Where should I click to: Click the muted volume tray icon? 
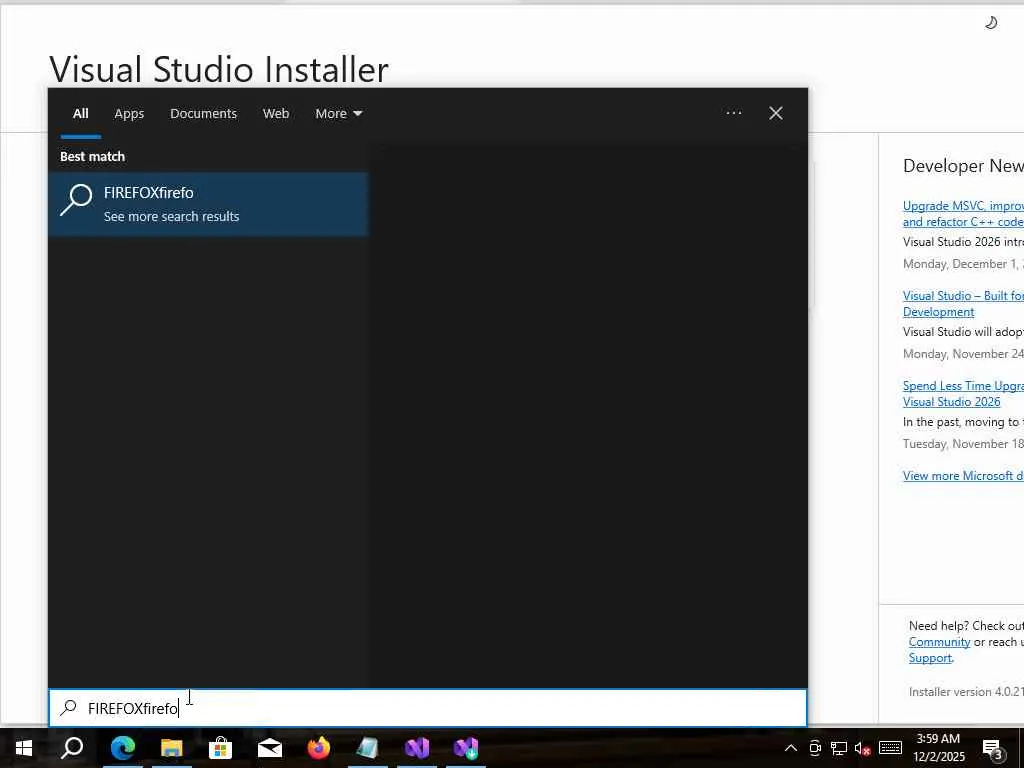[x=863, y=748]
